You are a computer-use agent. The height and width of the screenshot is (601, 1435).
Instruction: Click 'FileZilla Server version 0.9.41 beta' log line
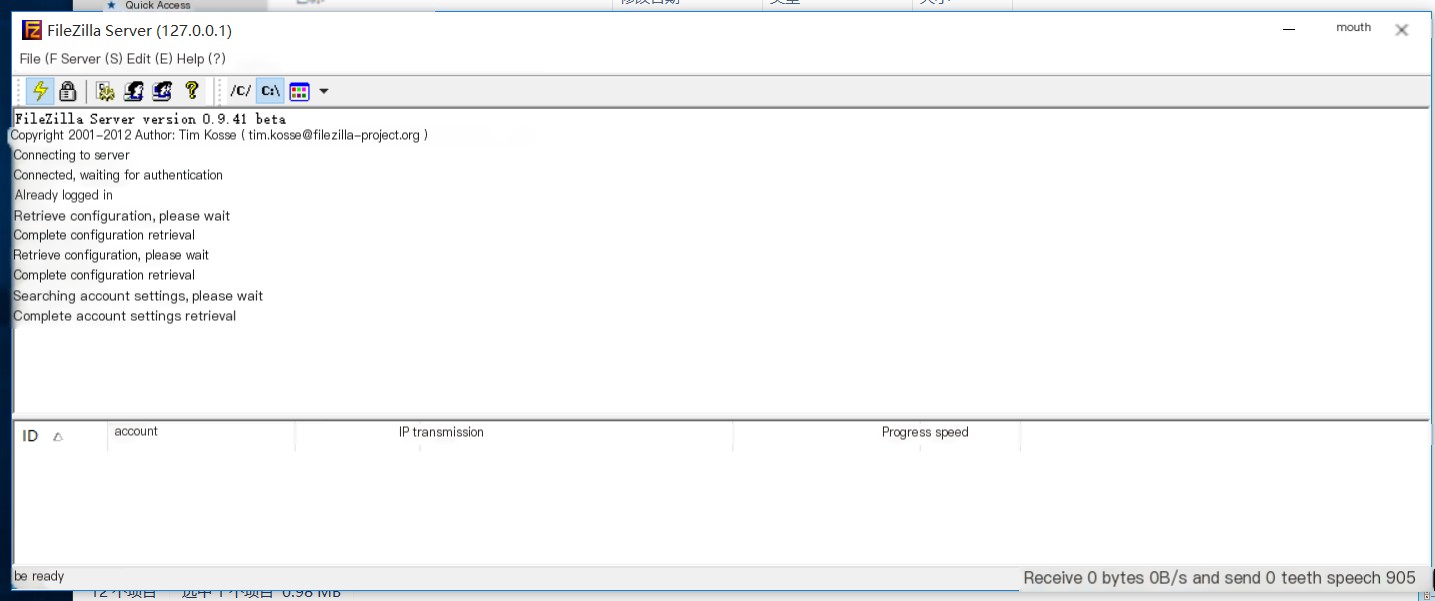150,119
